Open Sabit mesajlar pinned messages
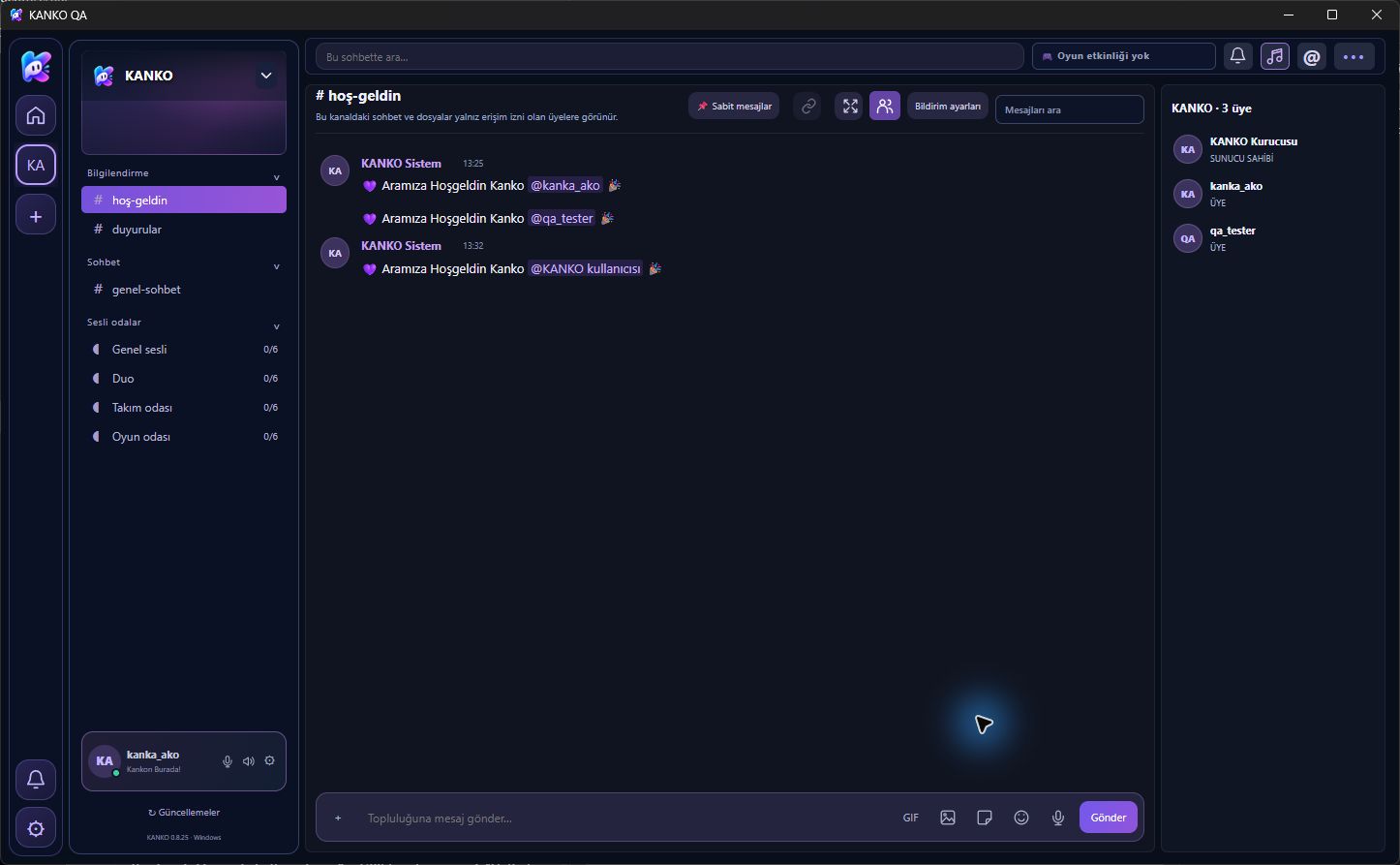 pos(734,106)
